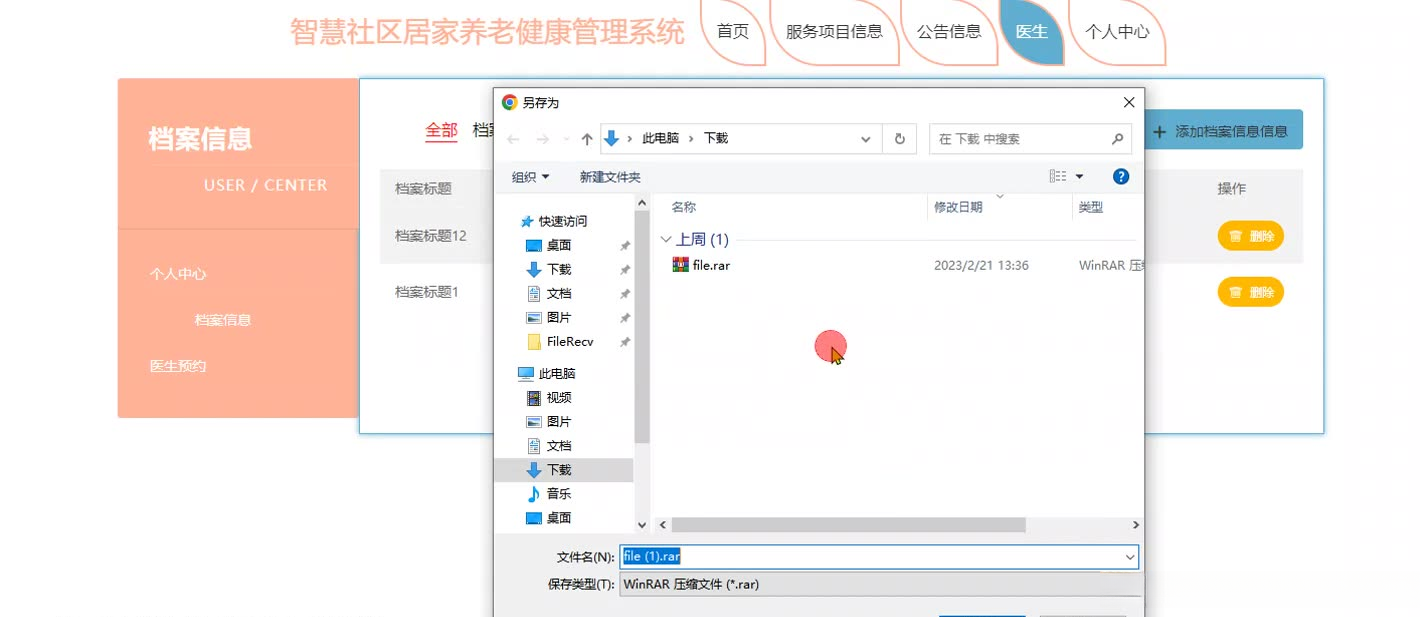Open the 保存类型 combo box

(x=880, y=584)
